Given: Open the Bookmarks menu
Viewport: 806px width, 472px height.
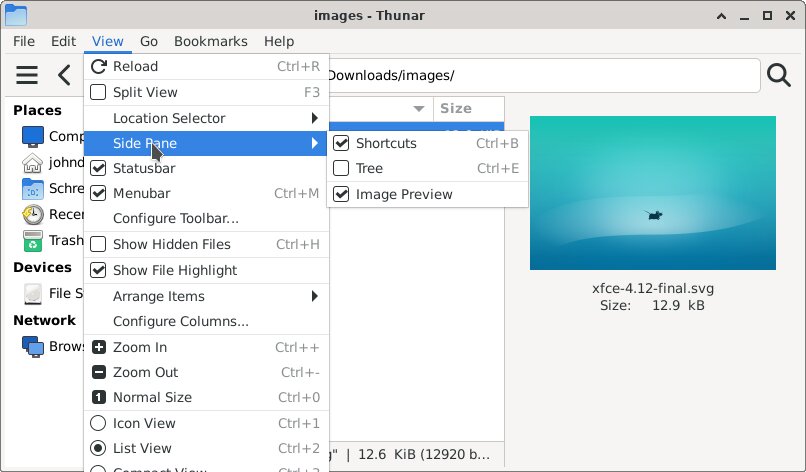Looking at the screenshot, I should point(211,41).
